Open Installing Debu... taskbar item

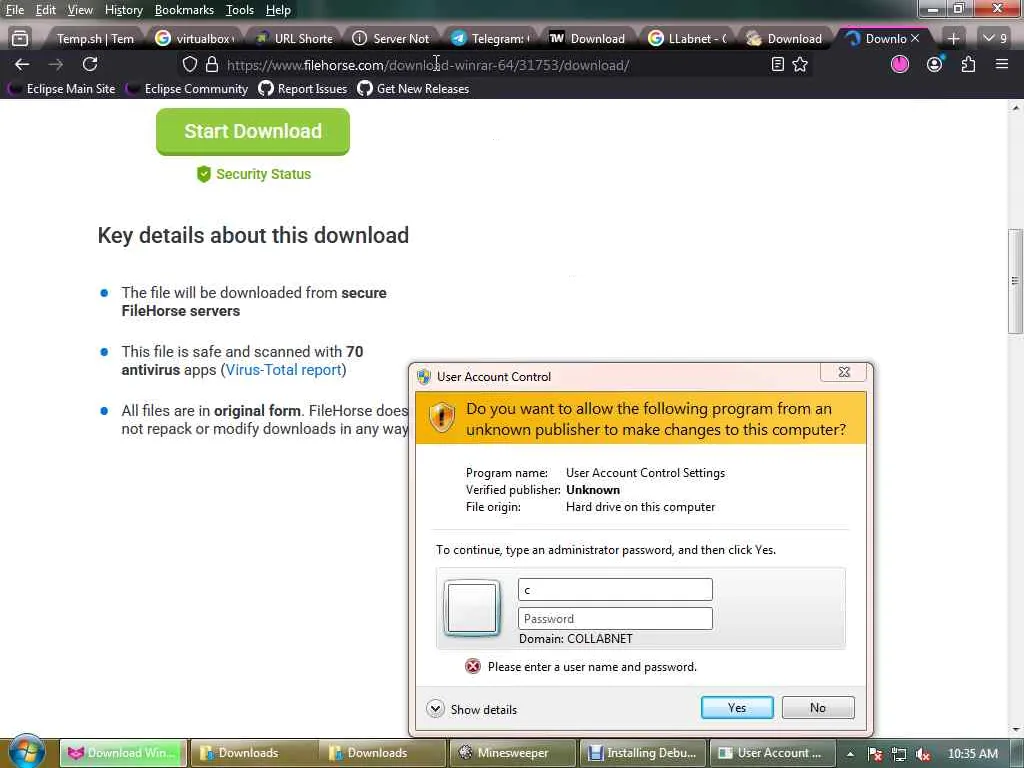[642, 753]
